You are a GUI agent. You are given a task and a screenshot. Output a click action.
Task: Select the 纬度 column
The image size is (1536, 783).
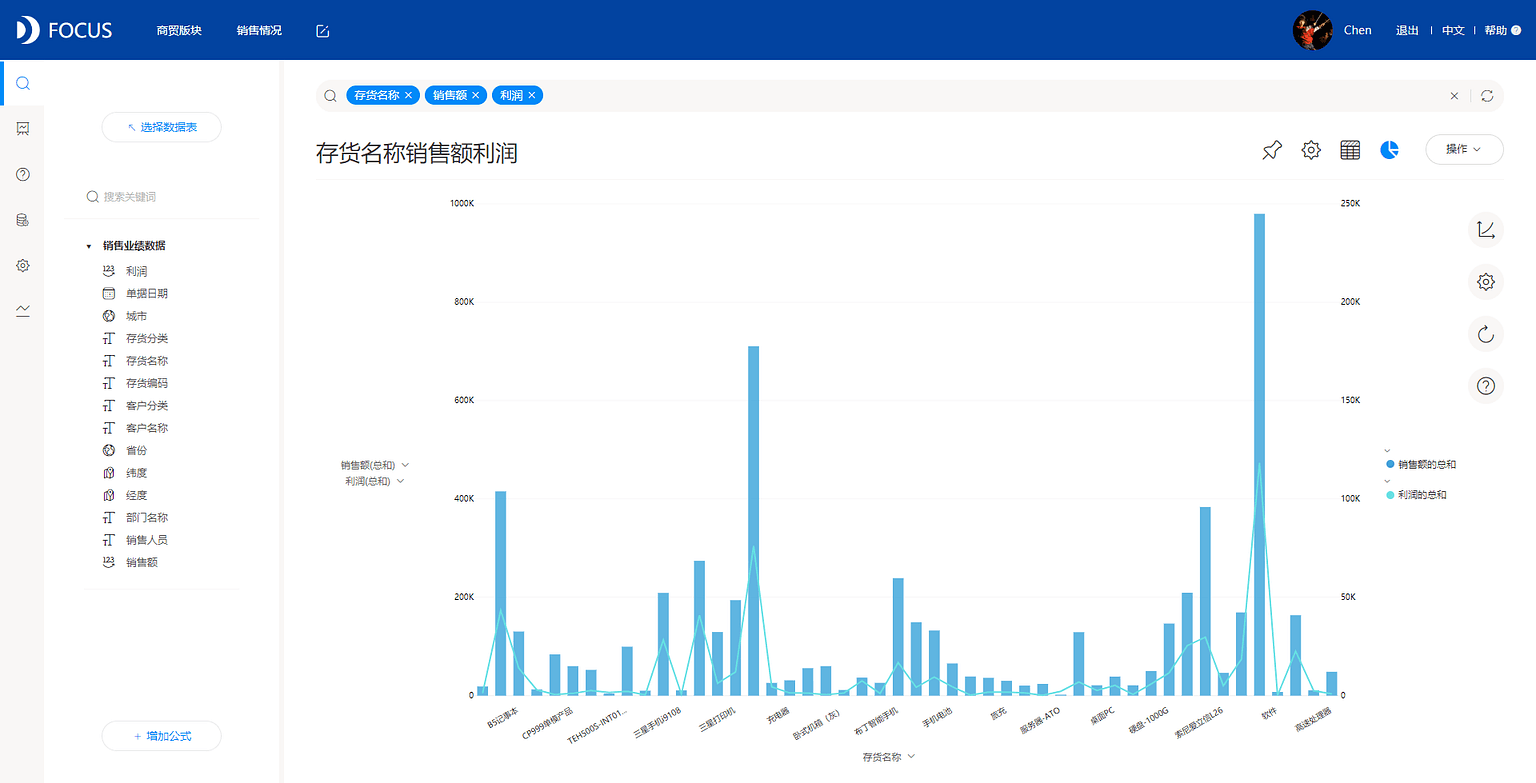[x=137, y=473]
